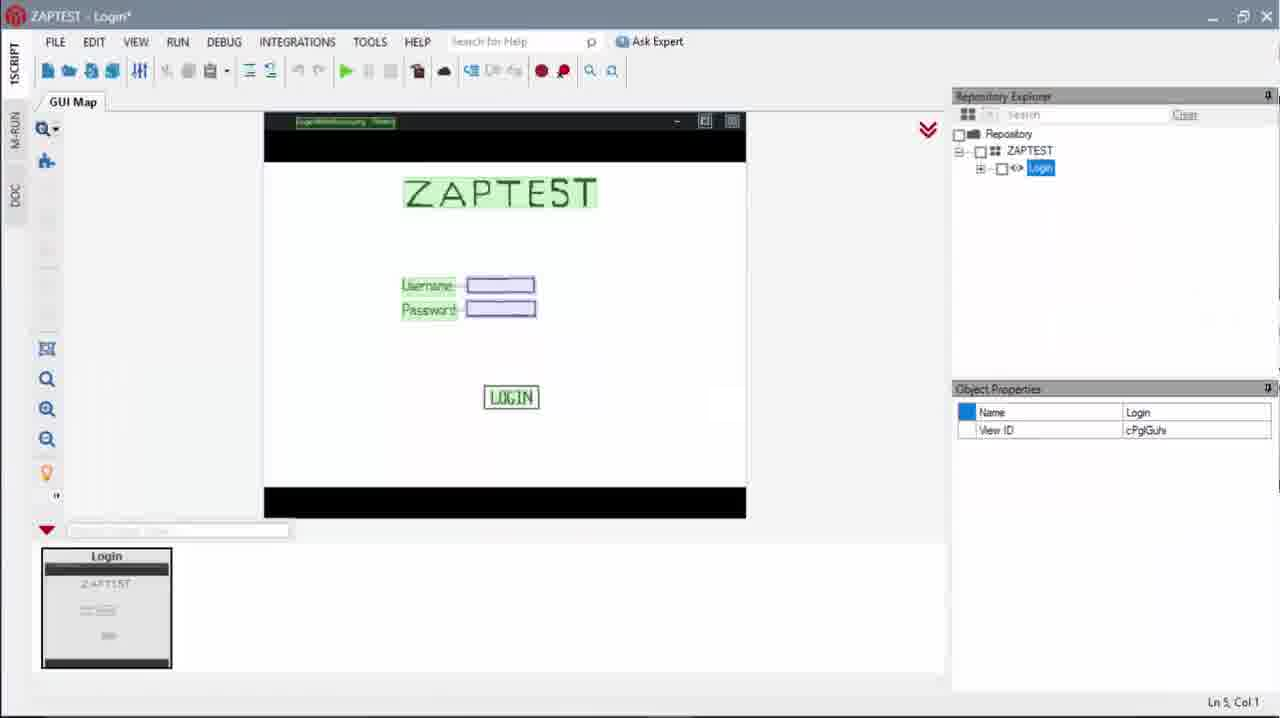Click the View ID value cPglGuhi

(1197, 430)
